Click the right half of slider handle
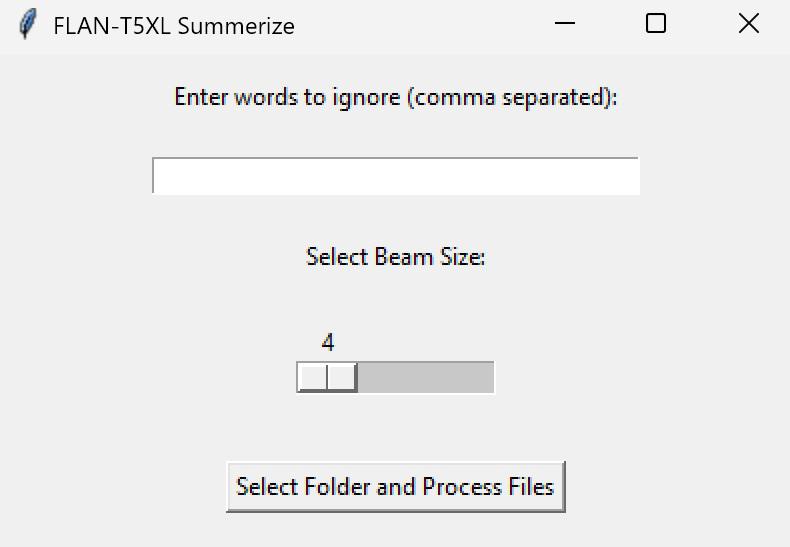Screen dimensions: 790x547 click(342, 377)
